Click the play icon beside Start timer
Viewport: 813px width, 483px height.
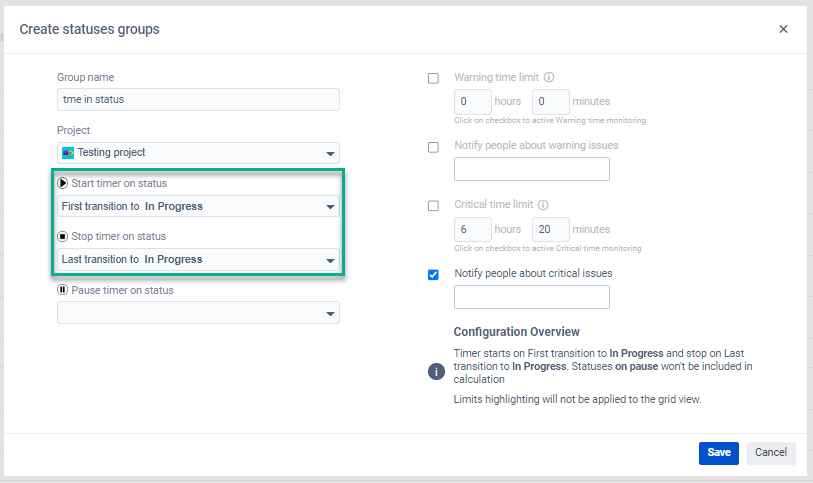click(63, 184)
